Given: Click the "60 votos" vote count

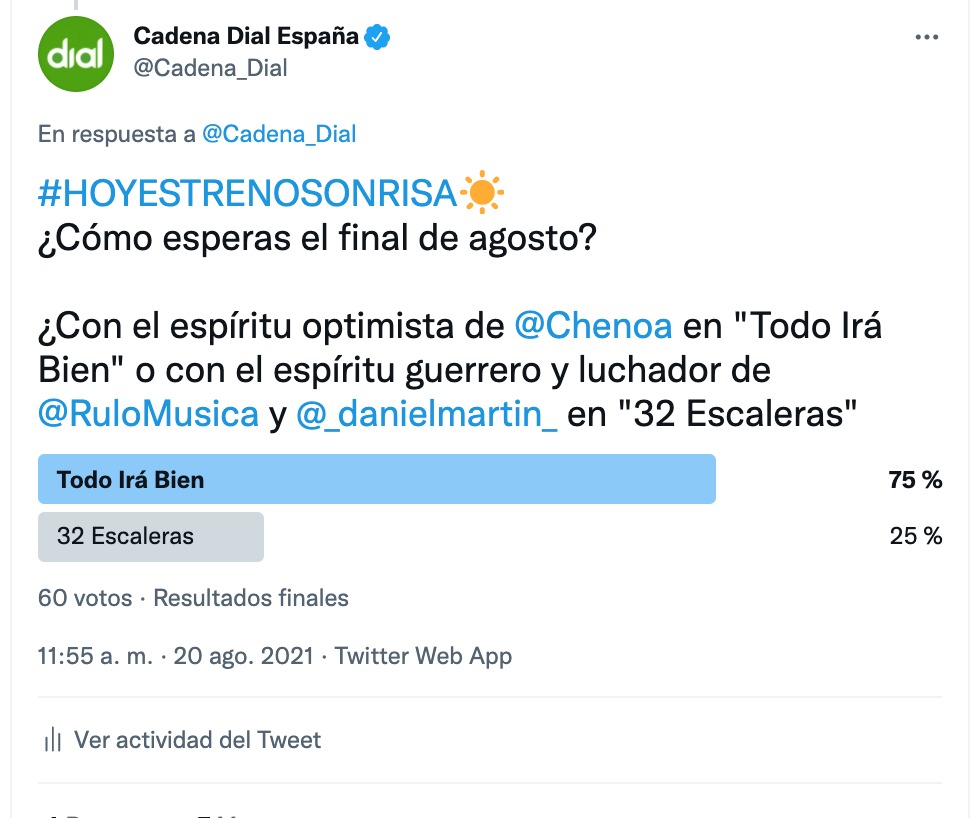Looking at the screenshot, I should (x=85, y=598).
